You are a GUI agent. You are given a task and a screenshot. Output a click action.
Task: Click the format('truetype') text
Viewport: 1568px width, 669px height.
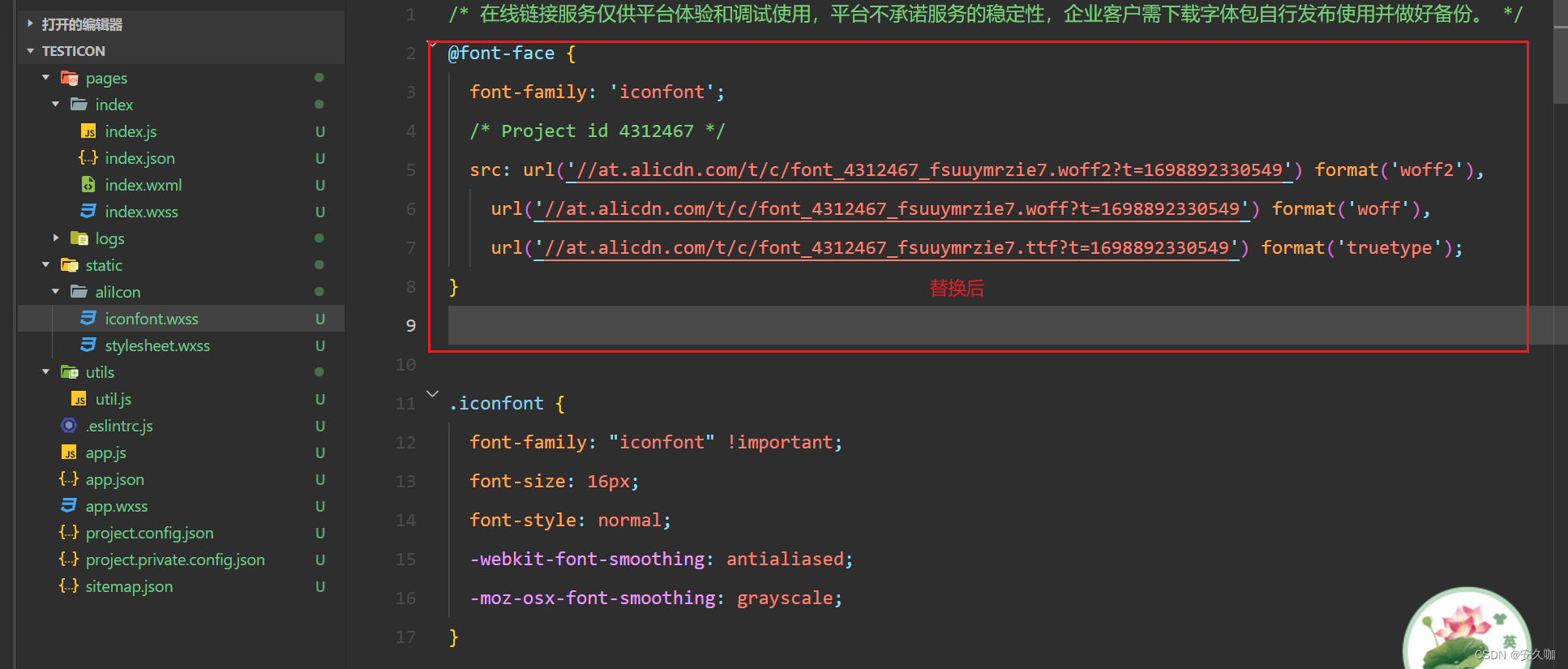coord(1356,248)
